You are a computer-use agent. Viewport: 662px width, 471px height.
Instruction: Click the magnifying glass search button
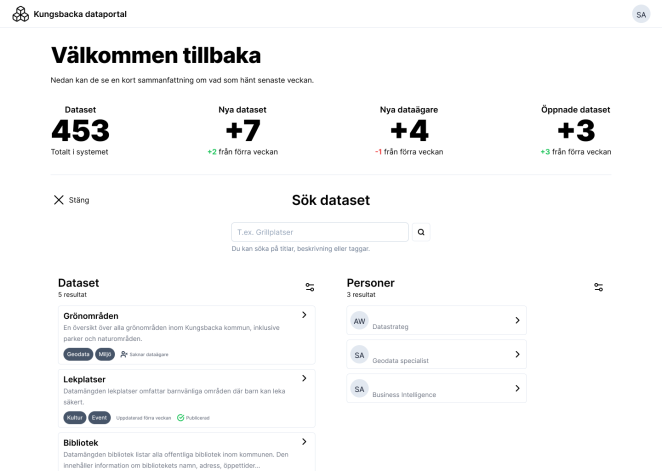point(421,232)
